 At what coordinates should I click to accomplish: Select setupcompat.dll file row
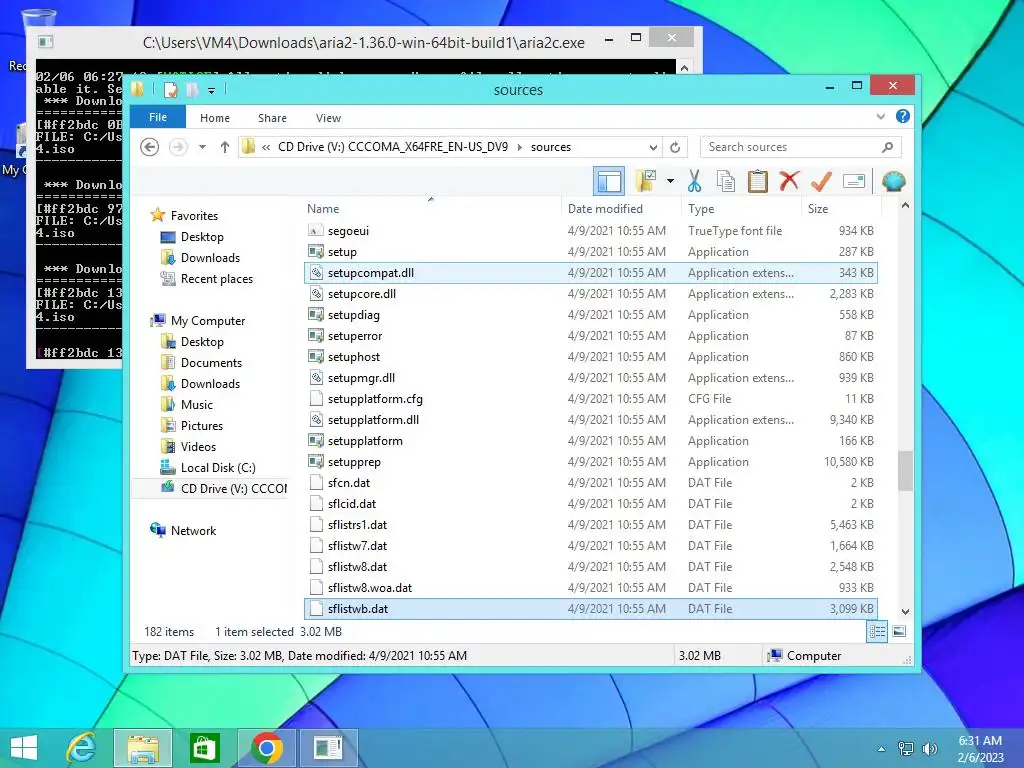tap(590, 272)
